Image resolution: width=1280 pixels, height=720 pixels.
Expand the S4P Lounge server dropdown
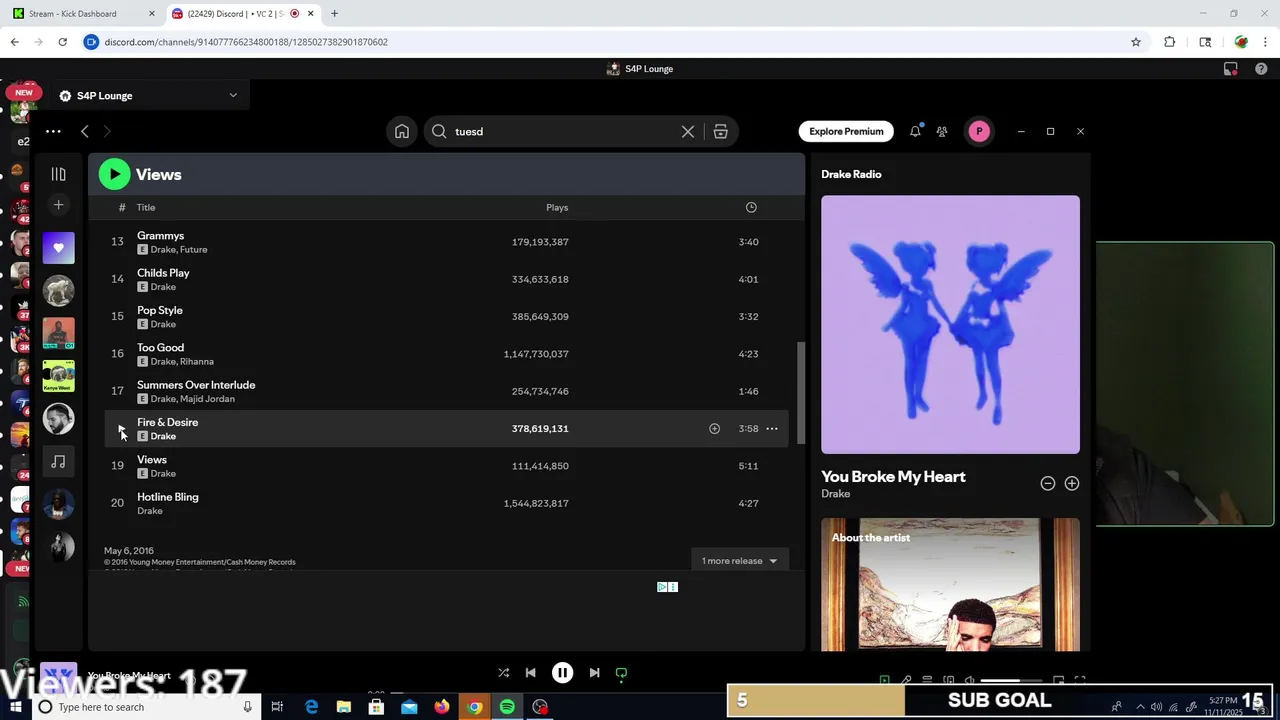tap(233, 95)
